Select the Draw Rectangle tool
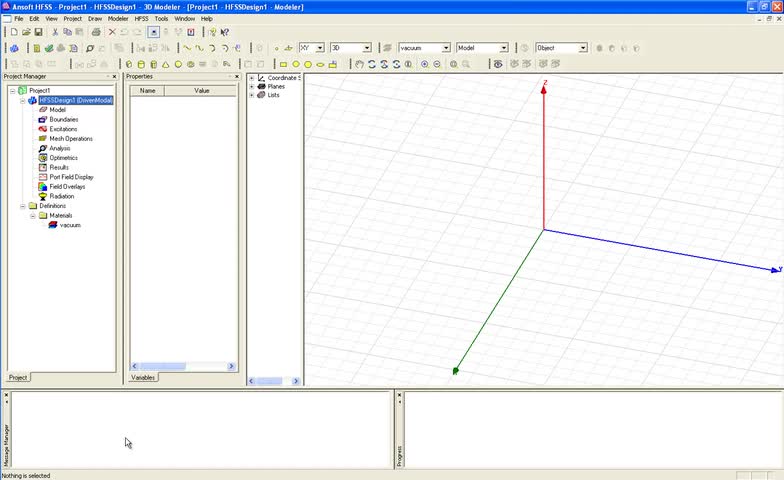The height and width of the screenshot is (480, 784). [x=283, y=64]
